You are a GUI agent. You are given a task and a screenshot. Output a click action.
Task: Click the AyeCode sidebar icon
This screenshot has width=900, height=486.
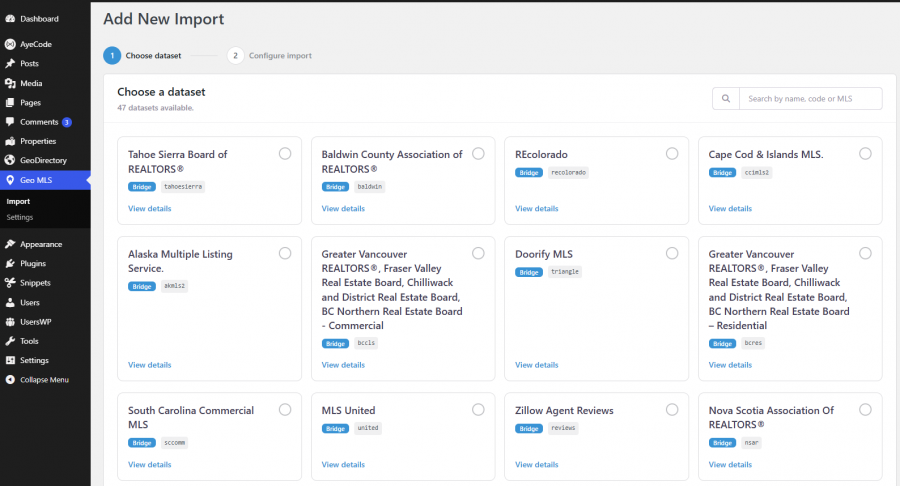[x=10, y=44]
